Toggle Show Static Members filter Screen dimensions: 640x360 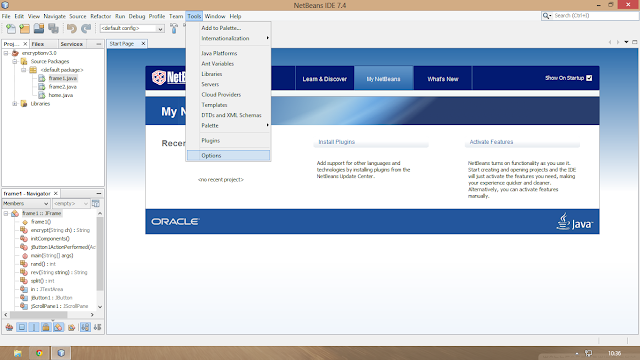pos(34,327)
